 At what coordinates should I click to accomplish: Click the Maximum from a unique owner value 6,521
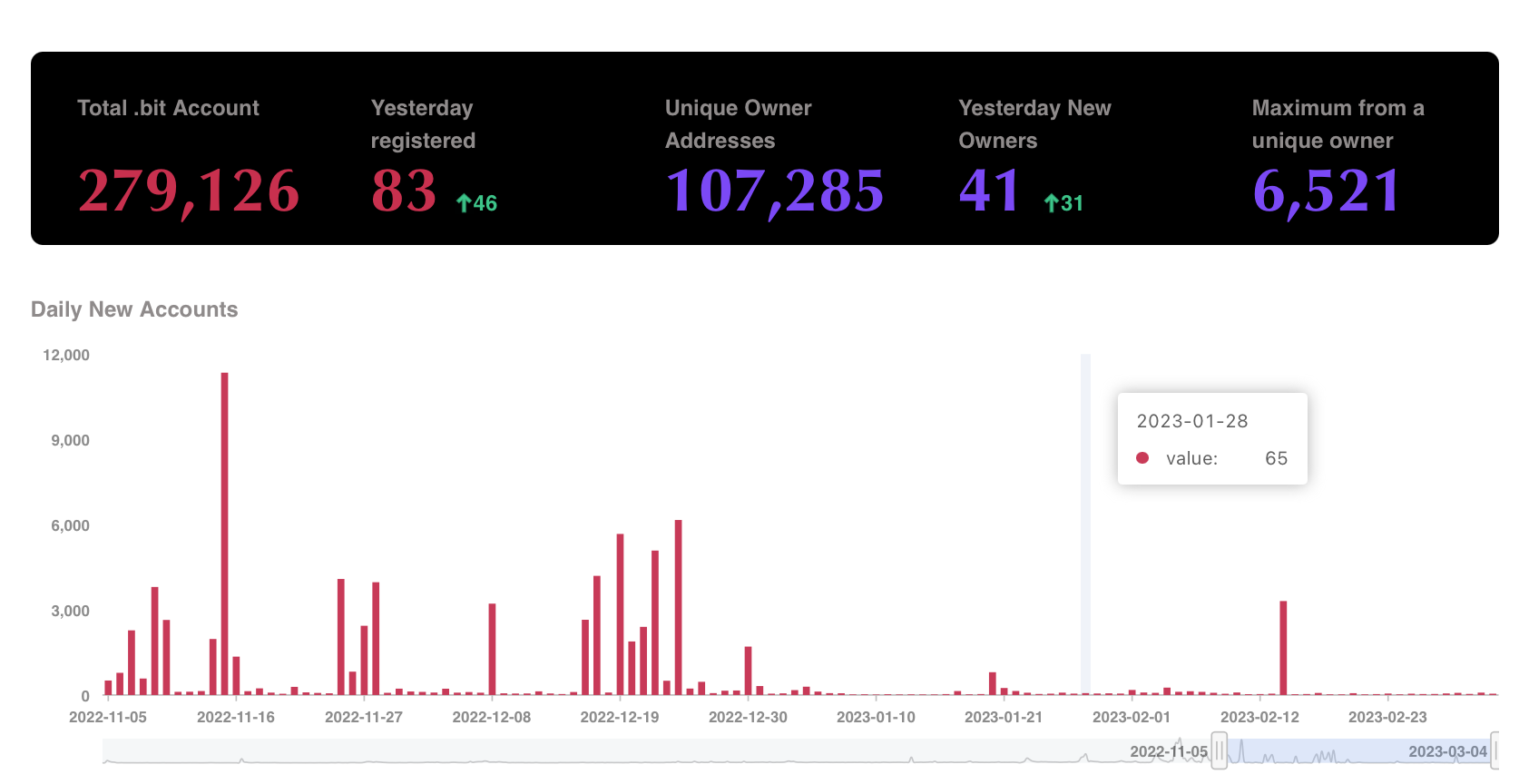(1327, 191)
